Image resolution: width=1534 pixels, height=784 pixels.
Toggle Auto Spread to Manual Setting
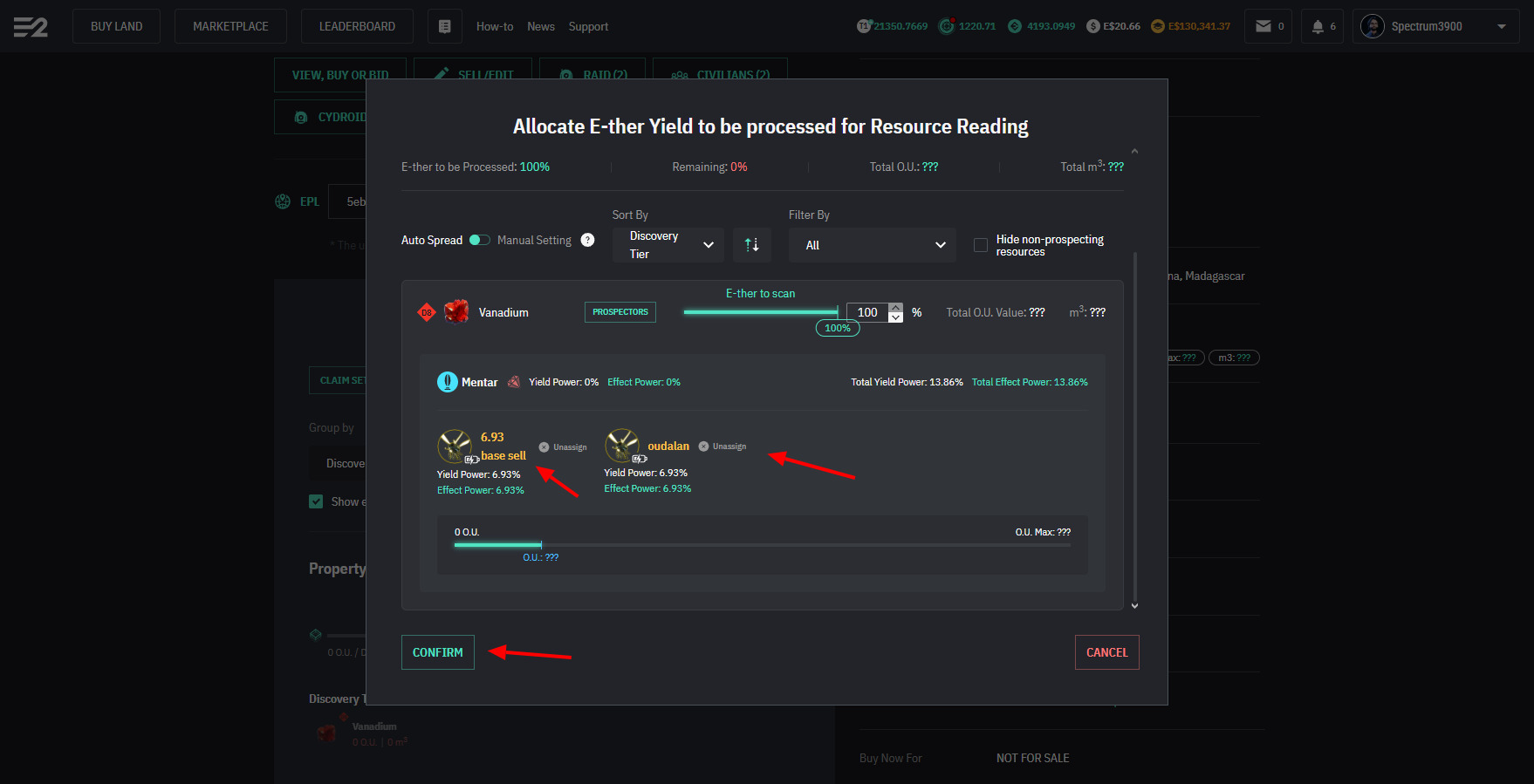click(479, 240)
